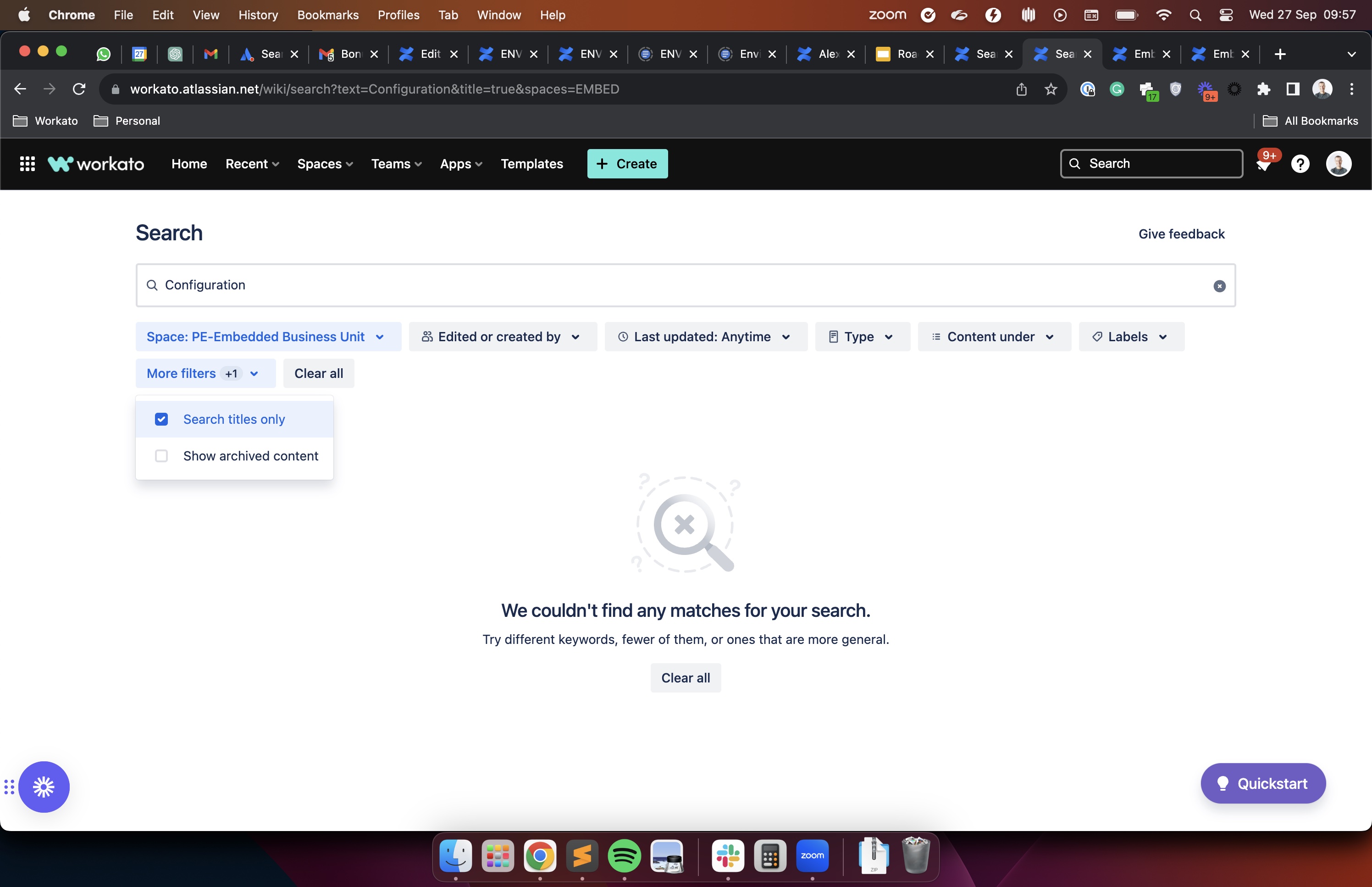Screen dimensions: 1372x887
Task: Select the Templates navigation item
Action: (x=531, y=164)
